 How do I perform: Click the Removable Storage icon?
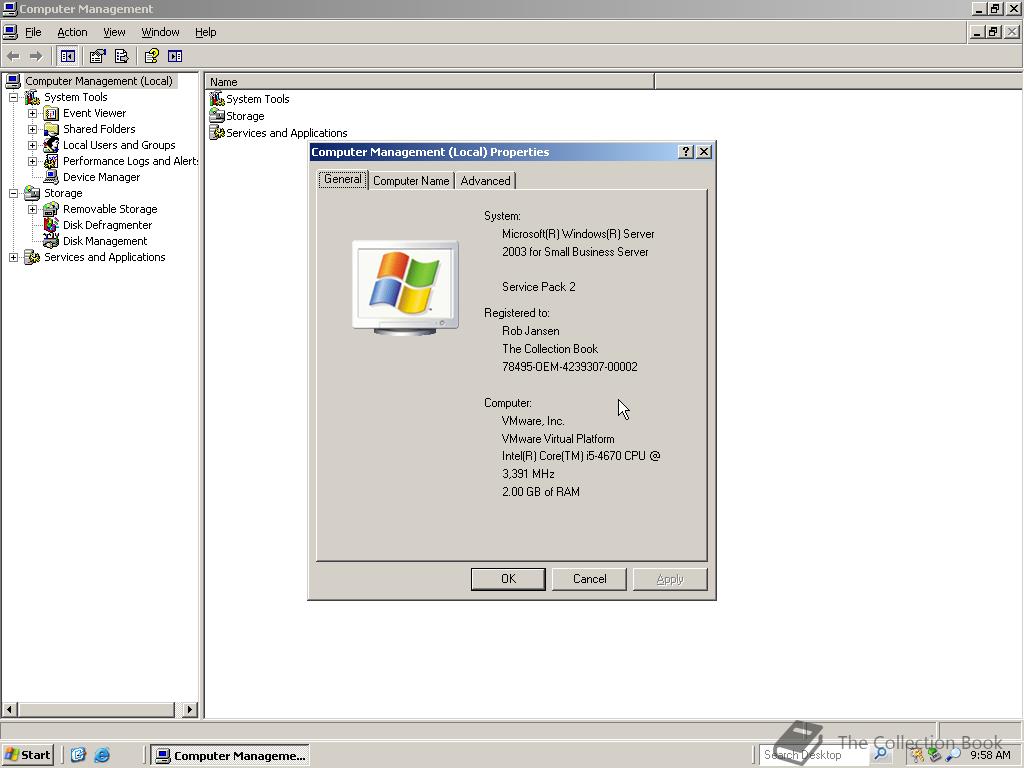pos(51,209)
